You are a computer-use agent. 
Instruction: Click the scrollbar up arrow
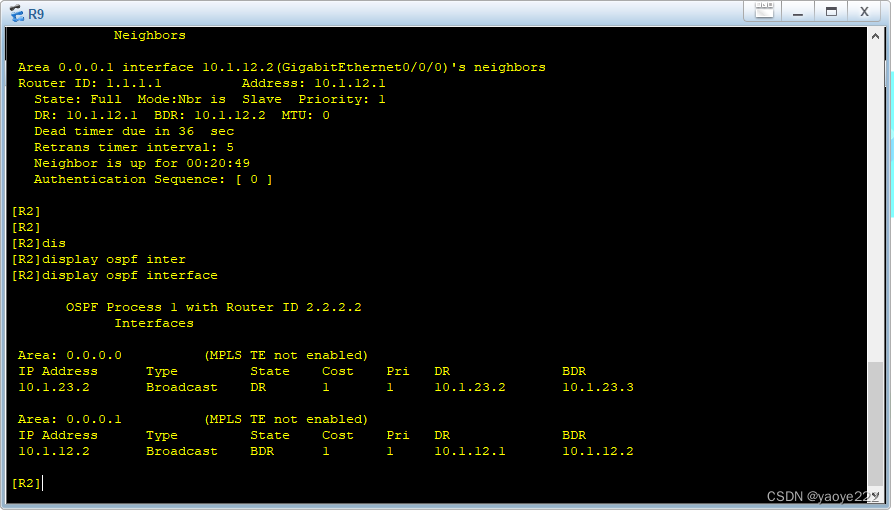875,36
